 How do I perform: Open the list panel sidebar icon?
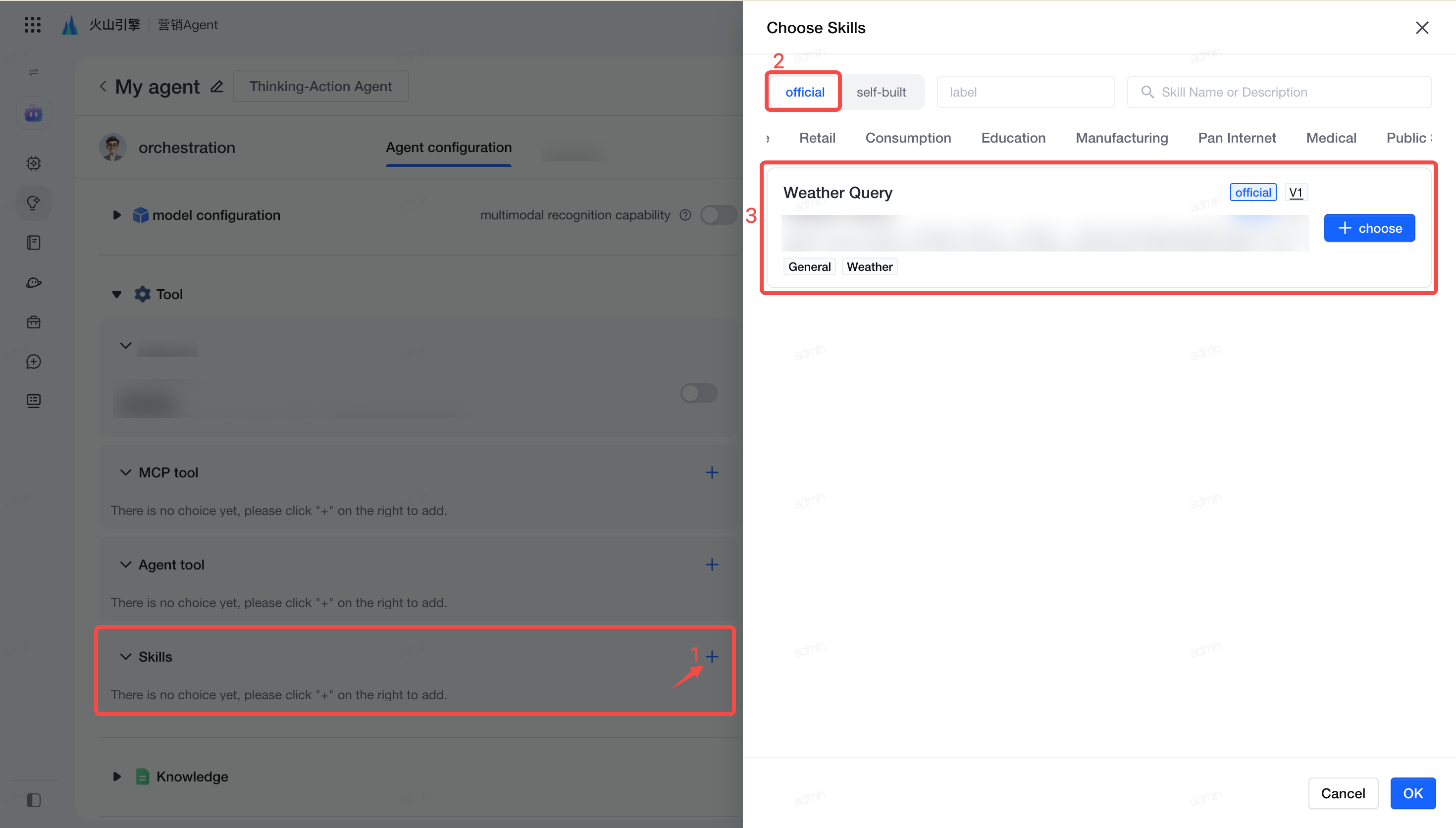[34, 401]
